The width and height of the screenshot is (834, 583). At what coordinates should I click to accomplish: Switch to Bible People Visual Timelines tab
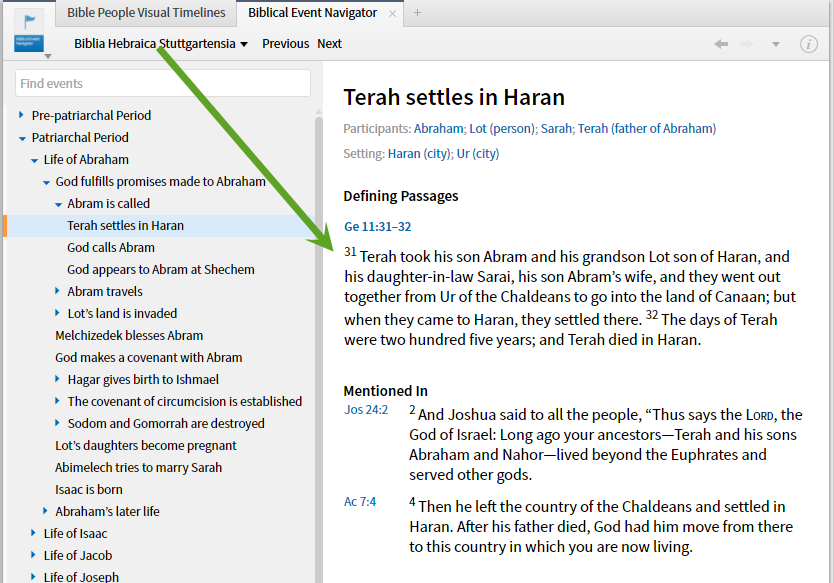coord(146,13)
